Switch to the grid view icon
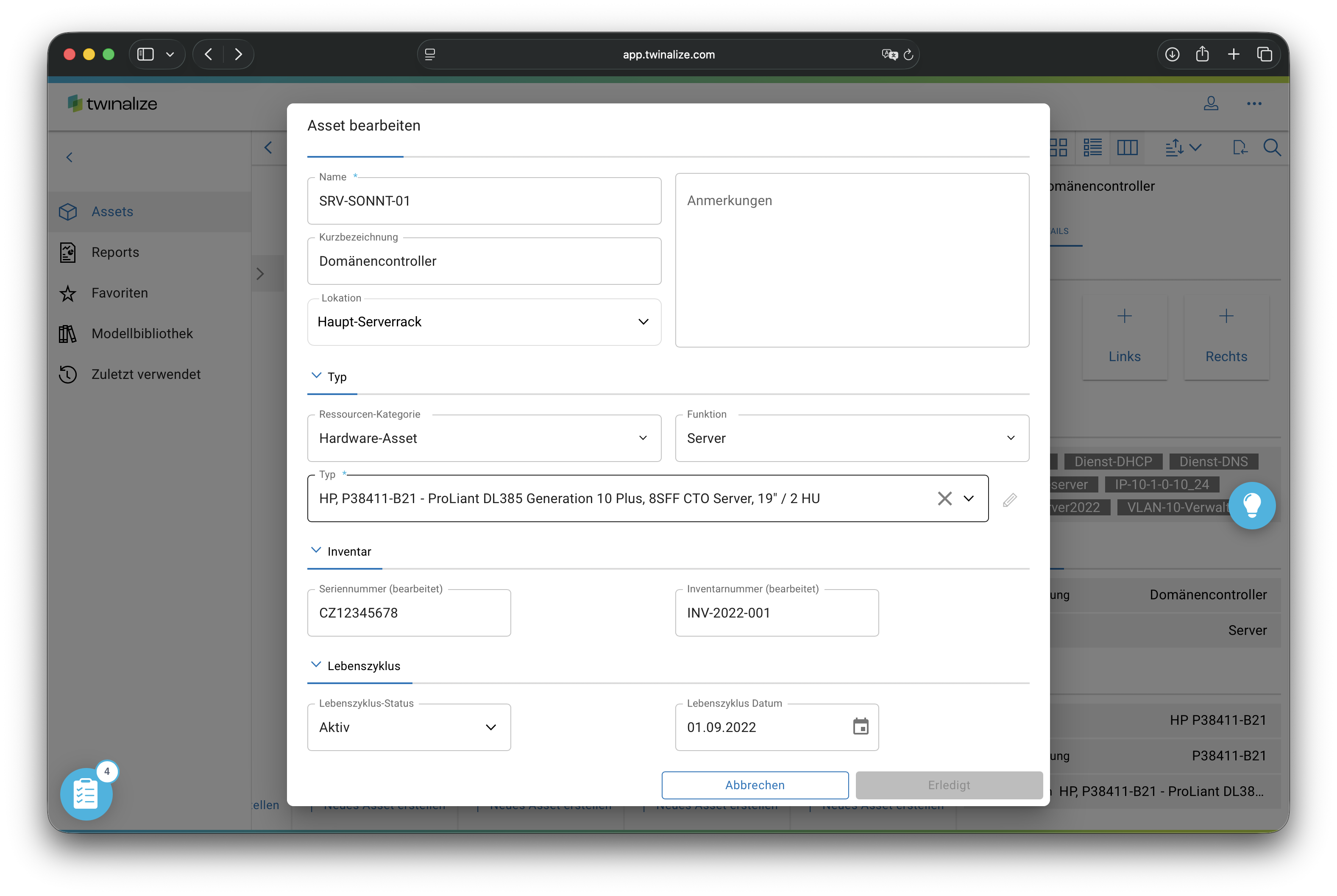 1059,148
